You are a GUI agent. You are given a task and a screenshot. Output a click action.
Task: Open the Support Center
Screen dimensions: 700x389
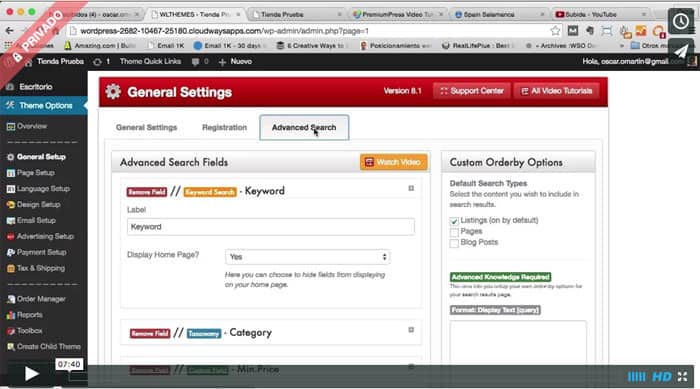pos(472,91)
